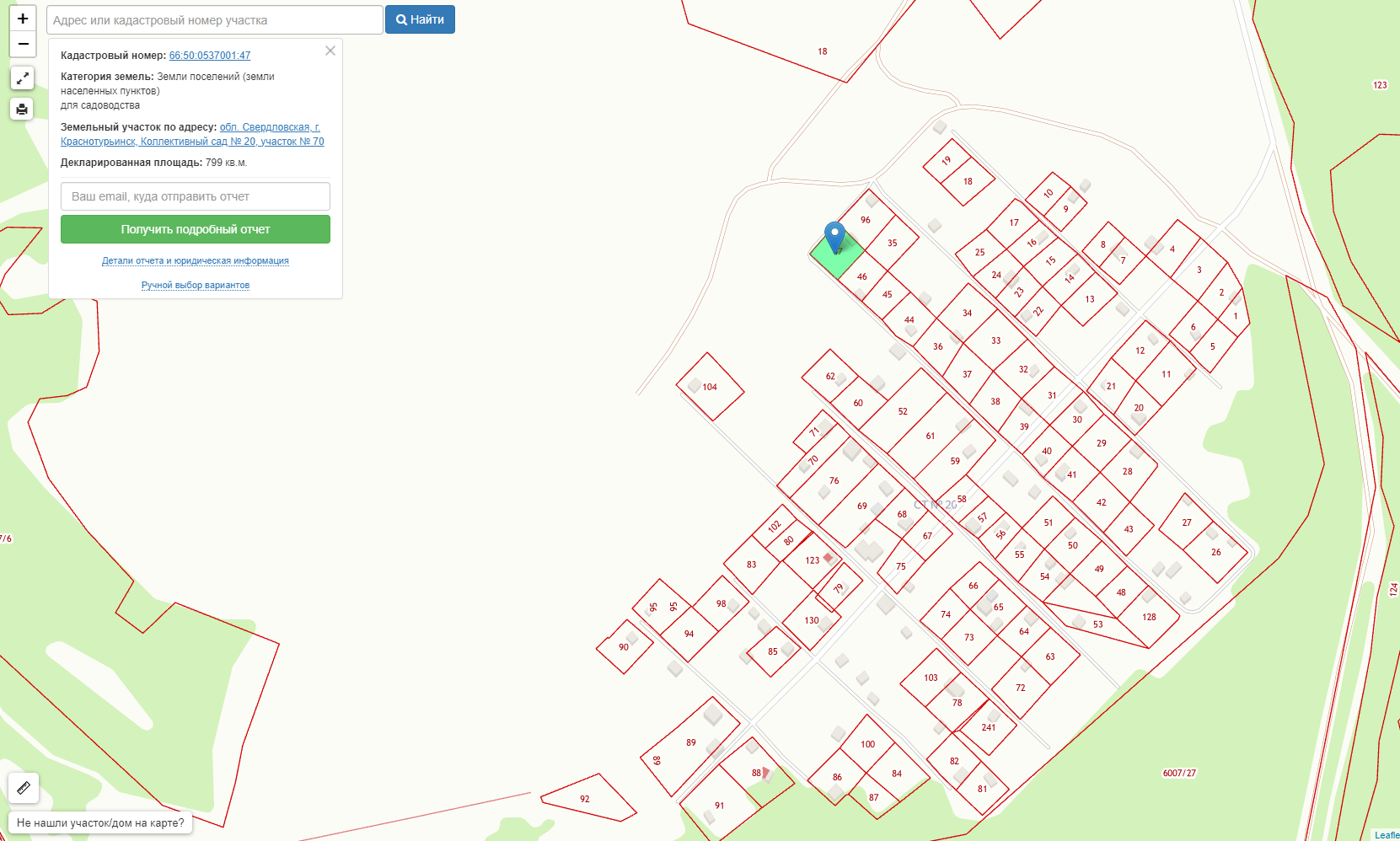Zoom in with the plus button

[x=23, y=19]
